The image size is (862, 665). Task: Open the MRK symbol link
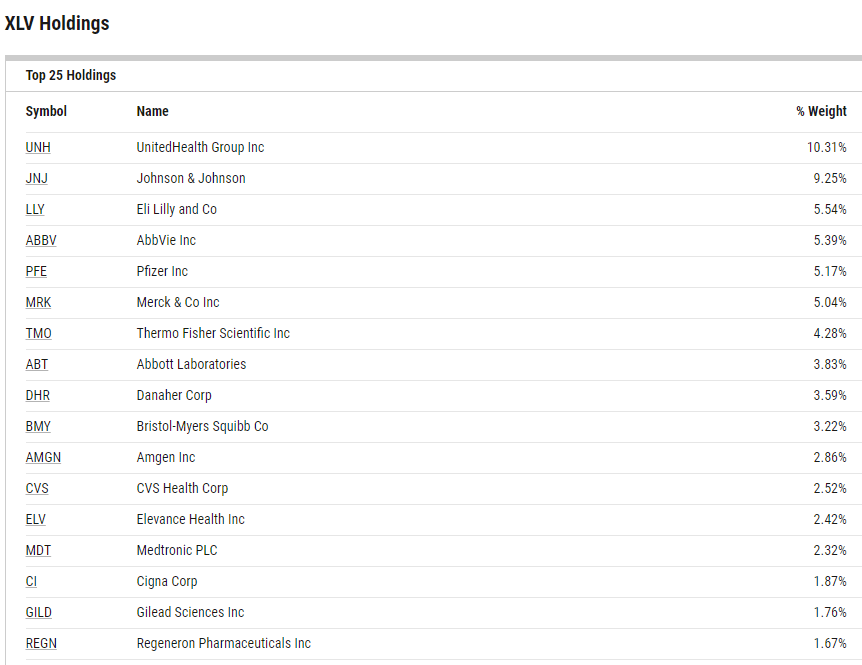38,303
